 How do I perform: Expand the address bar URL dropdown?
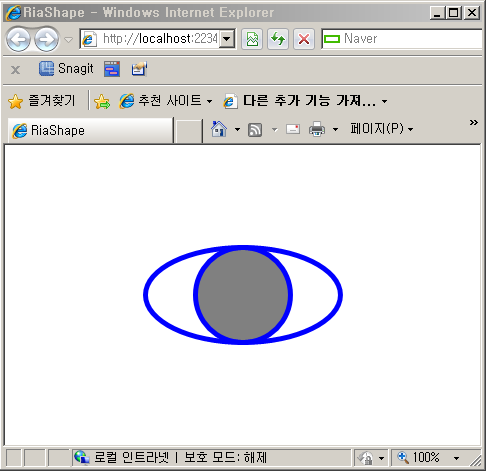[227, 39]
